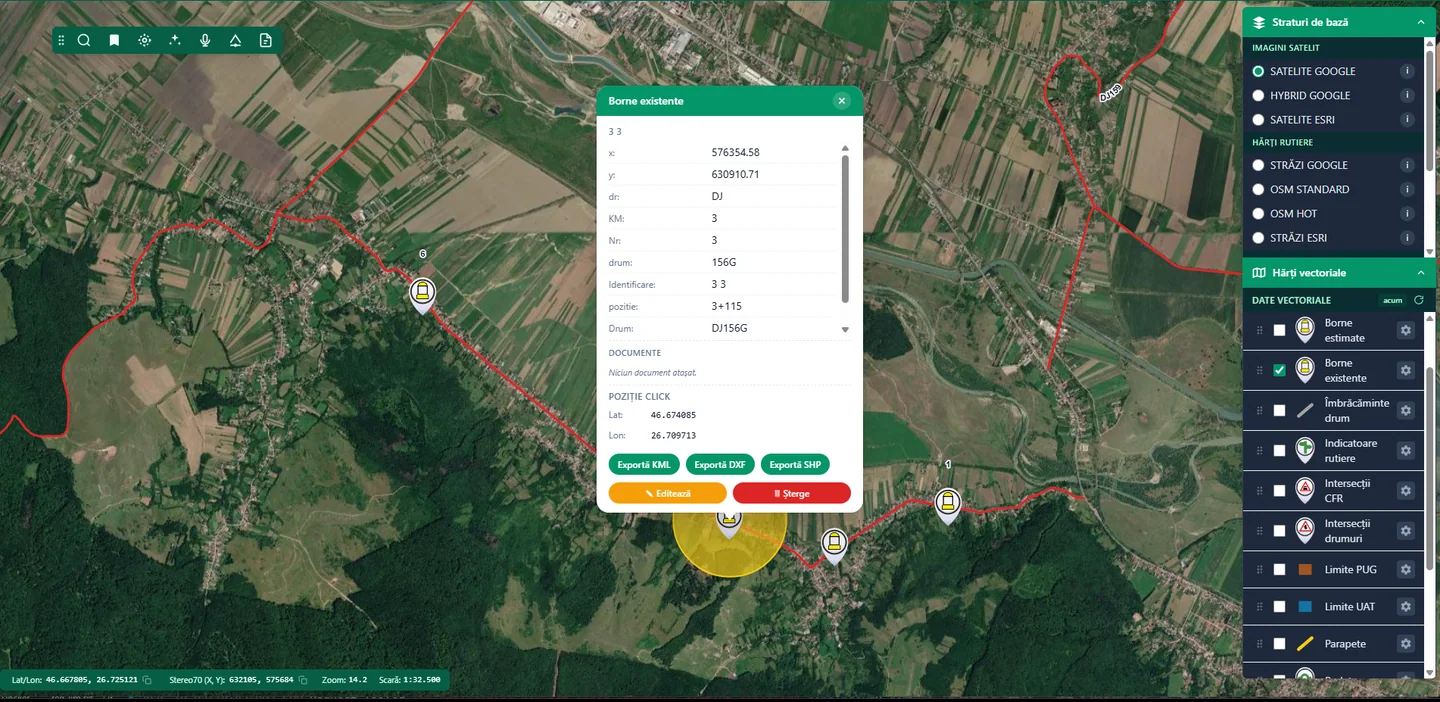Refresh the Date vectoriale list

click(1418, 300)
